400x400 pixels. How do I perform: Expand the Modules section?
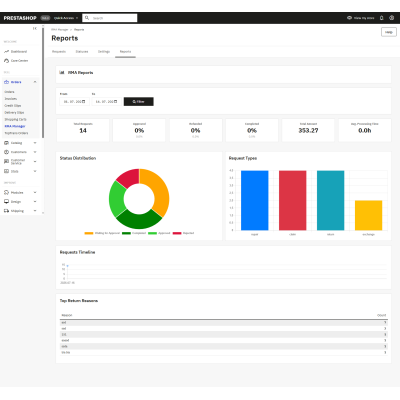coord(35,193)
